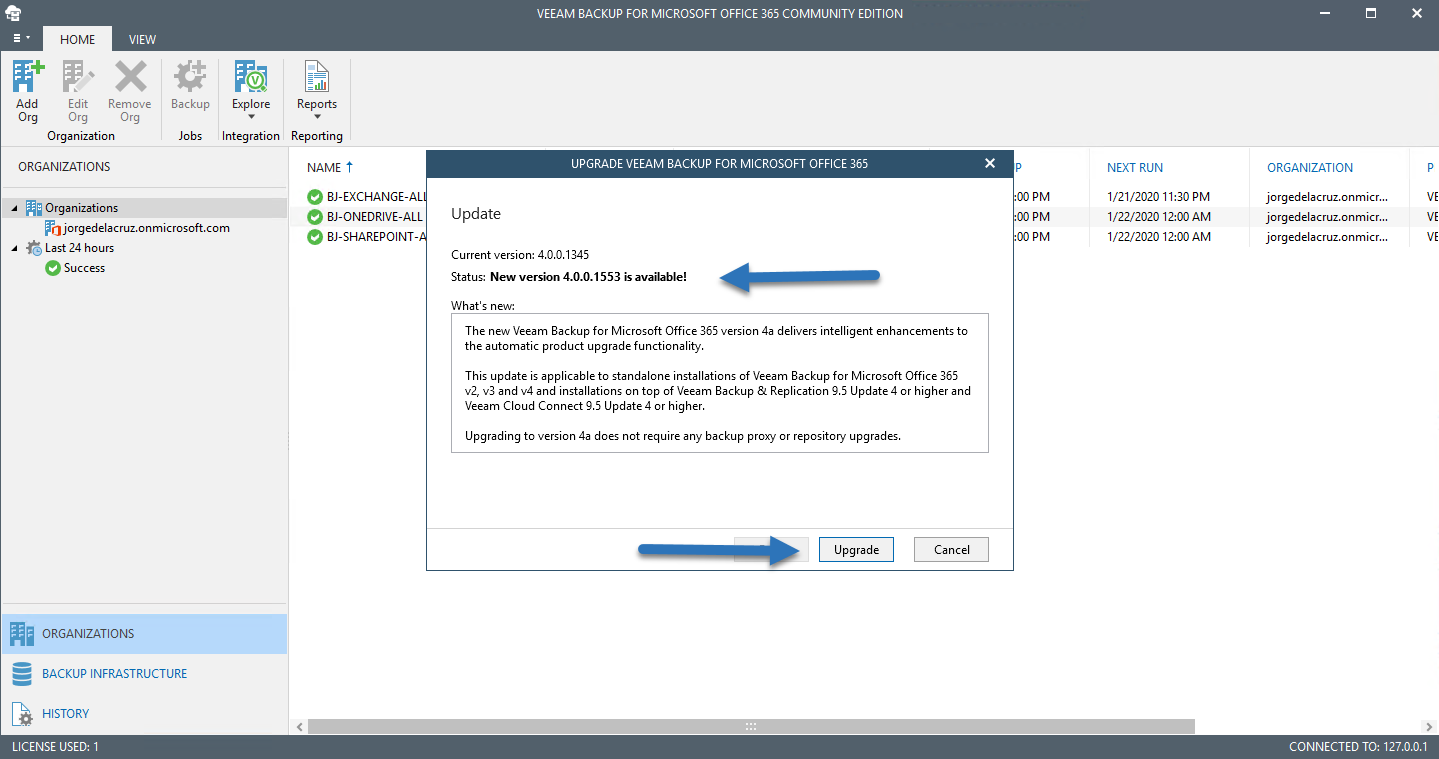The image size is (1439, 759).
Task: Click the Add Org toolbar icon
Action: [28, 78]
